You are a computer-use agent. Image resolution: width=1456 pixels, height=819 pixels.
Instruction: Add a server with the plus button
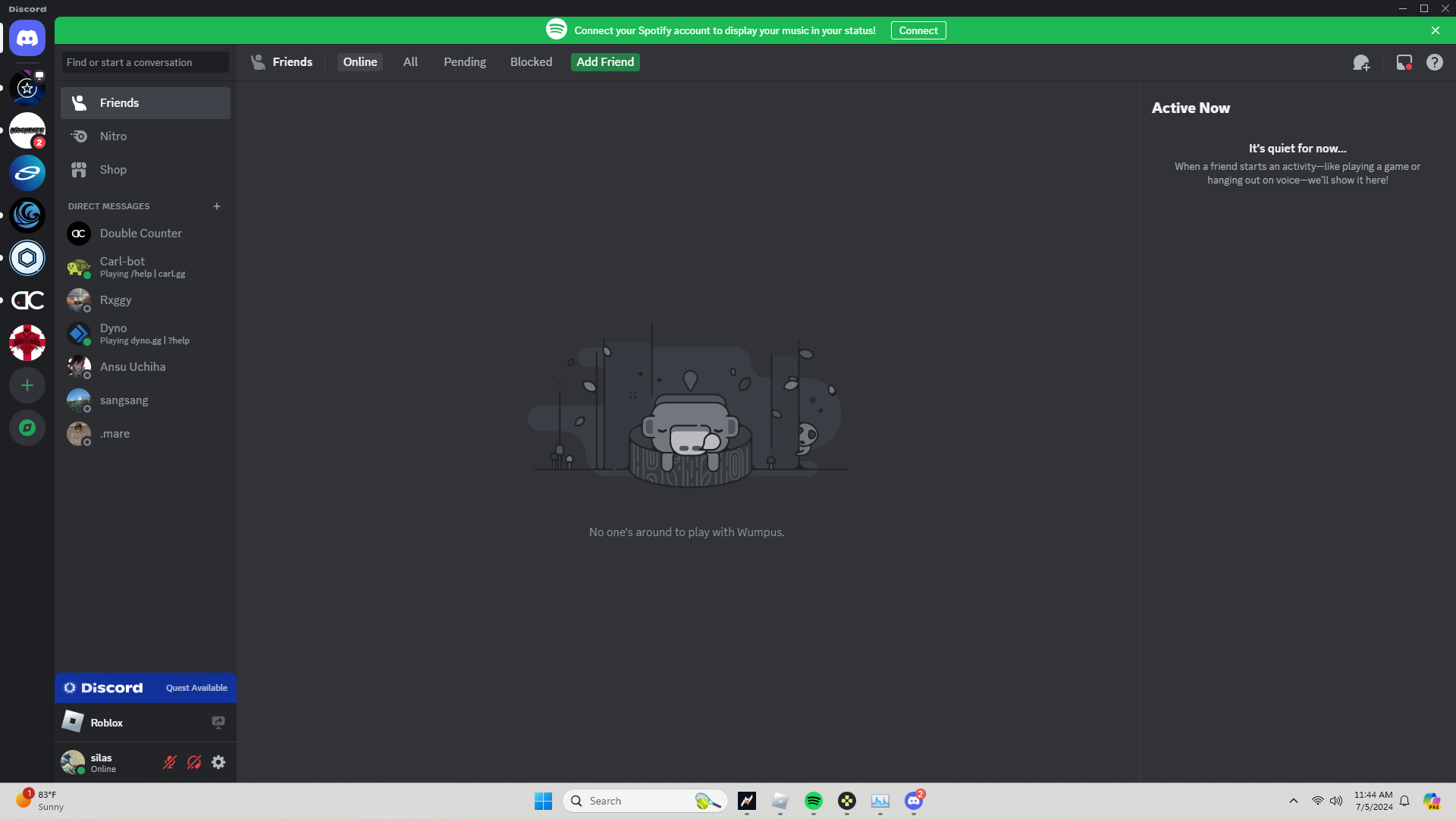pos(27,385)
